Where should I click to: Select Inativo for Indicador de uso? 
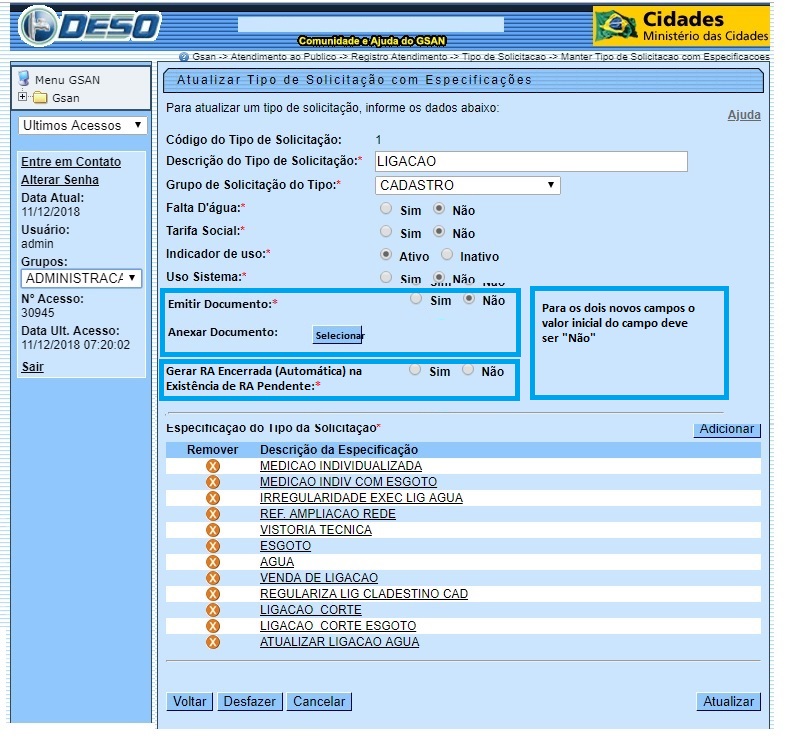click(447, 256)
